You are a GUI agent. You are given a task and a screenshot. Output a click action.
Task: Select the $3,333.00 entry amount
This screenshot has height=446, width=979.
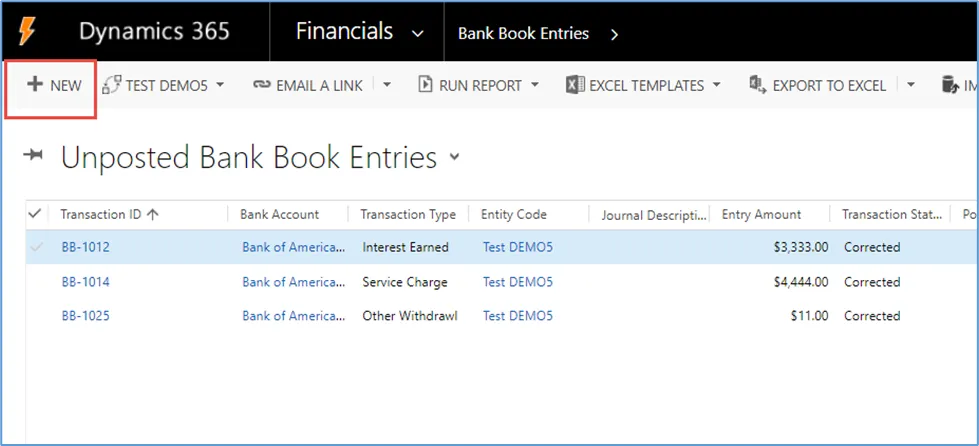[x=801, y=247]
